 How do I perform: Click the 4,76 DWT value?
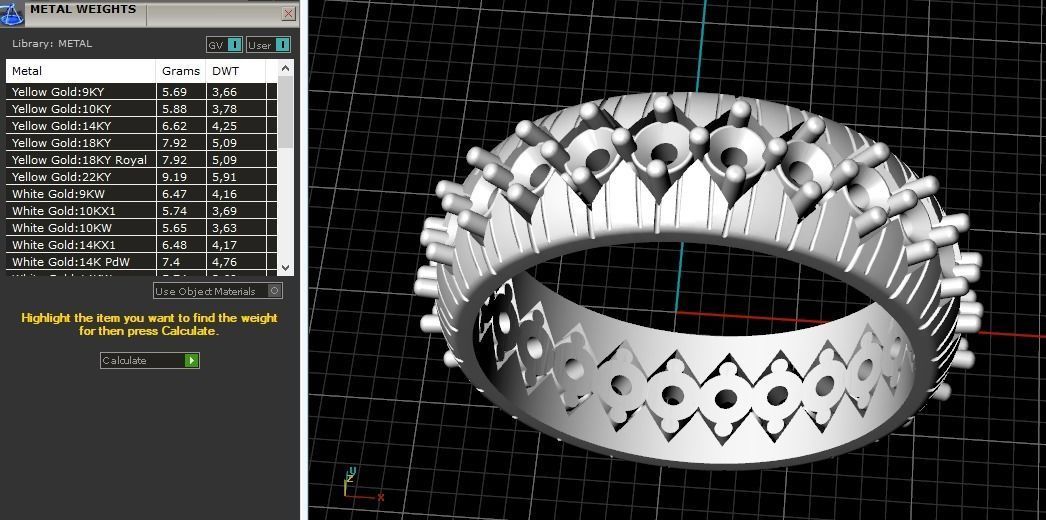click(225, 262)
